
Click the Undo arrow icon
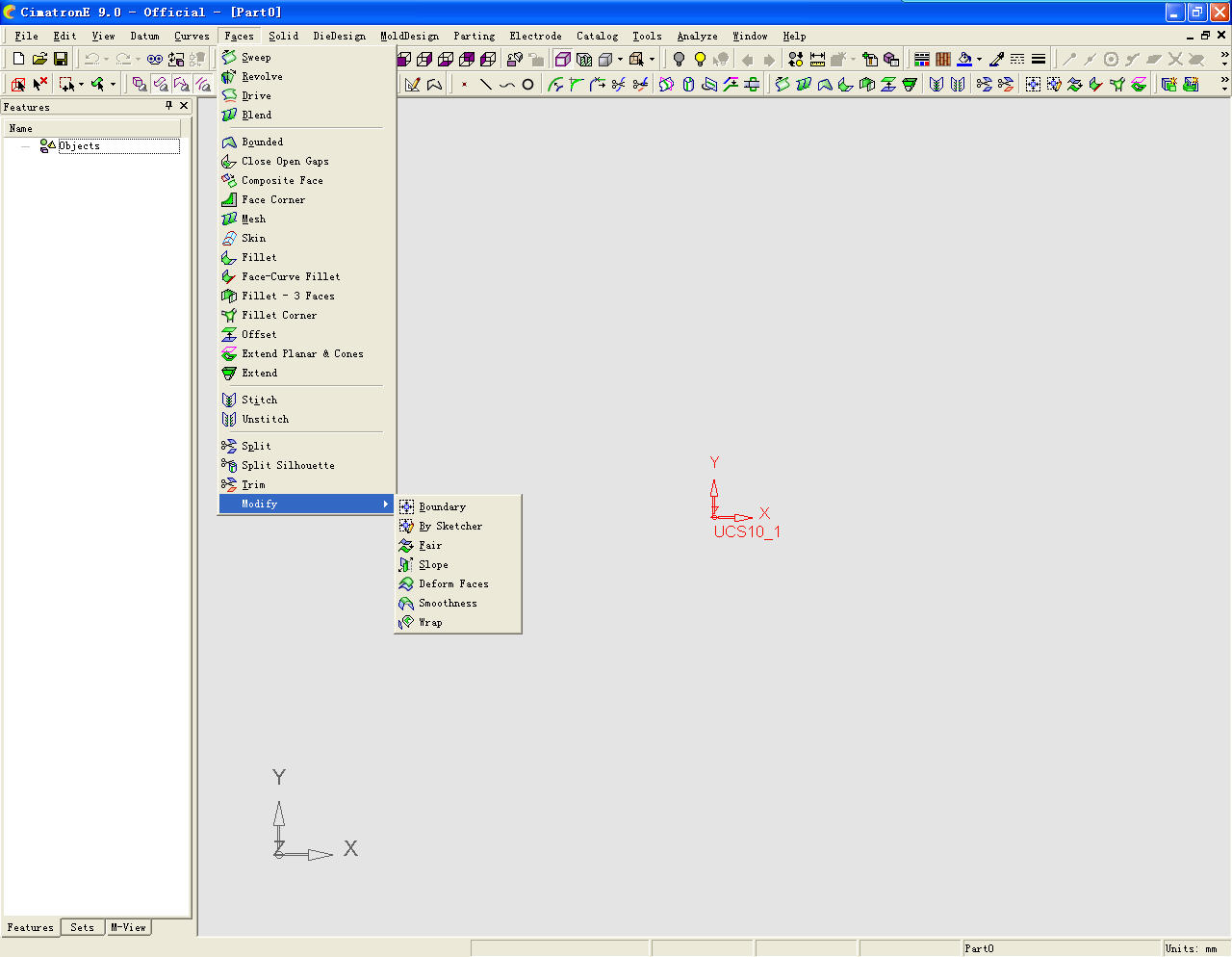coord(91,59)
